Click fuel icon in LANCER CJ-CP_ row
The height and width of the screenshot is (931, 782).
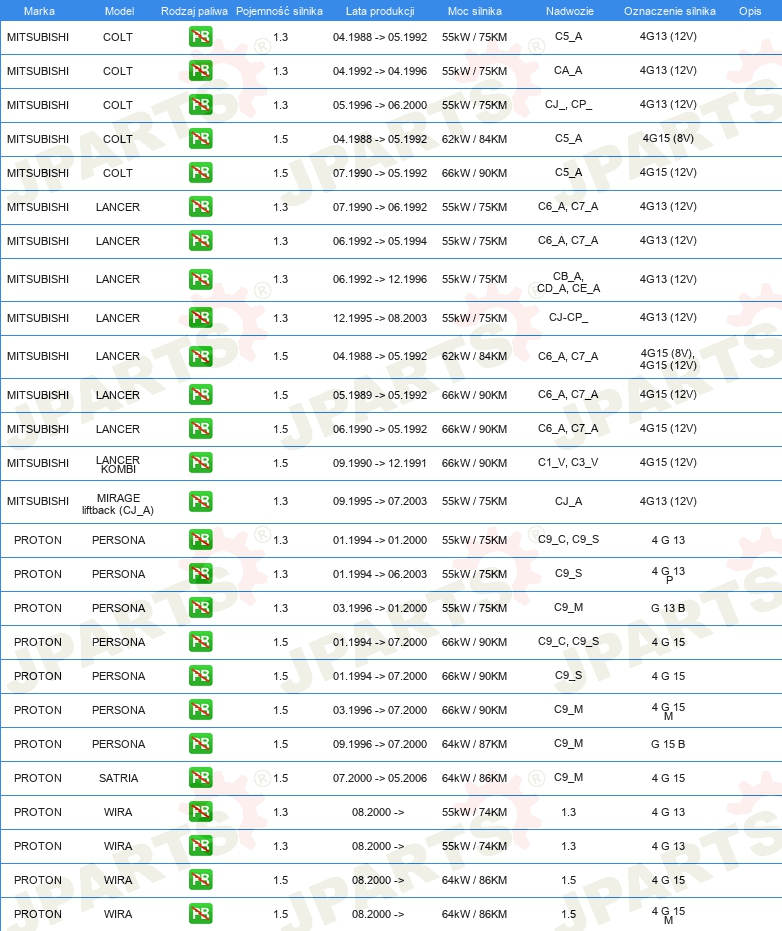pos(201,318)
